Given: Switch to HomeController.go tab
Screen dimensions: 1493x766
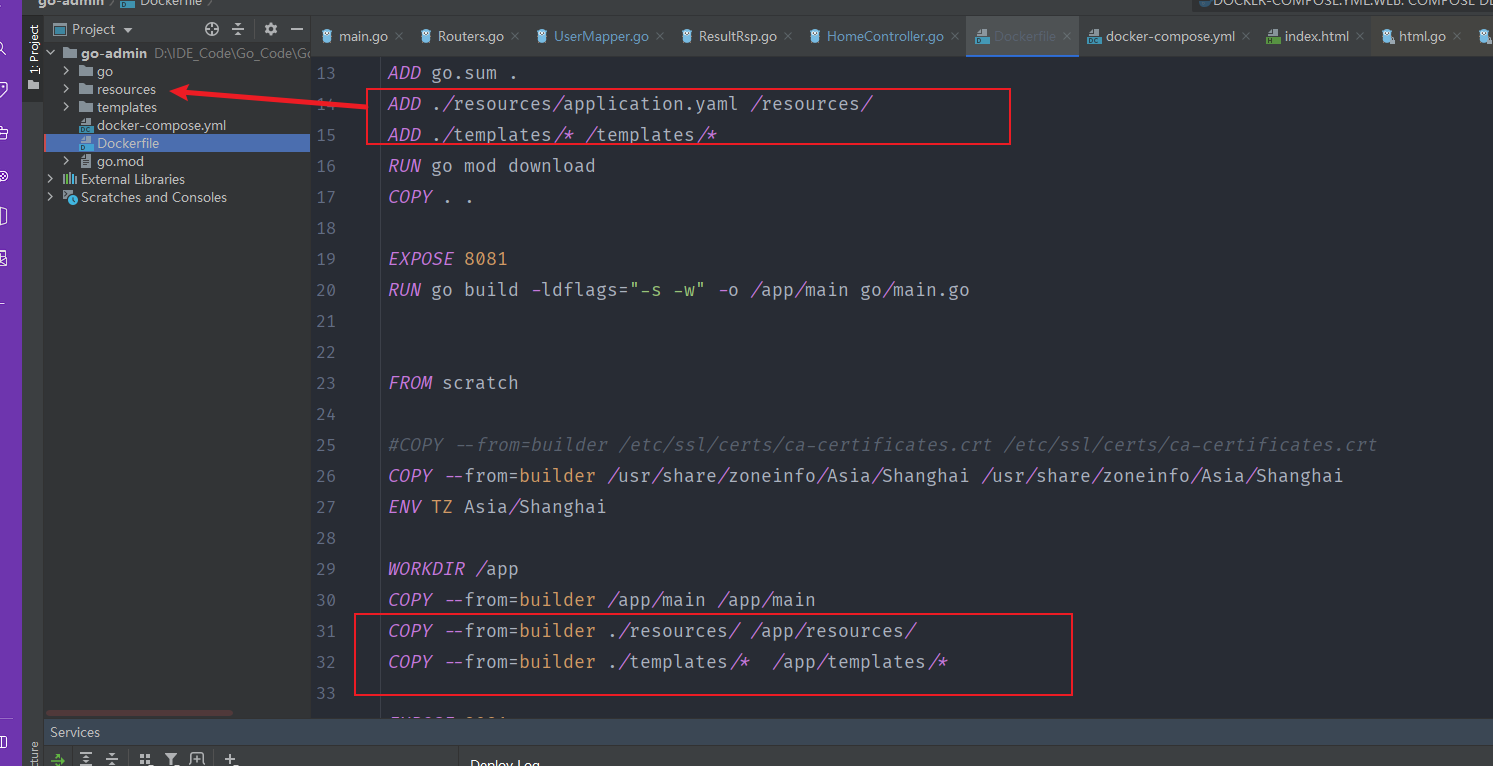Looking at the screenshot, I should 885,36.
